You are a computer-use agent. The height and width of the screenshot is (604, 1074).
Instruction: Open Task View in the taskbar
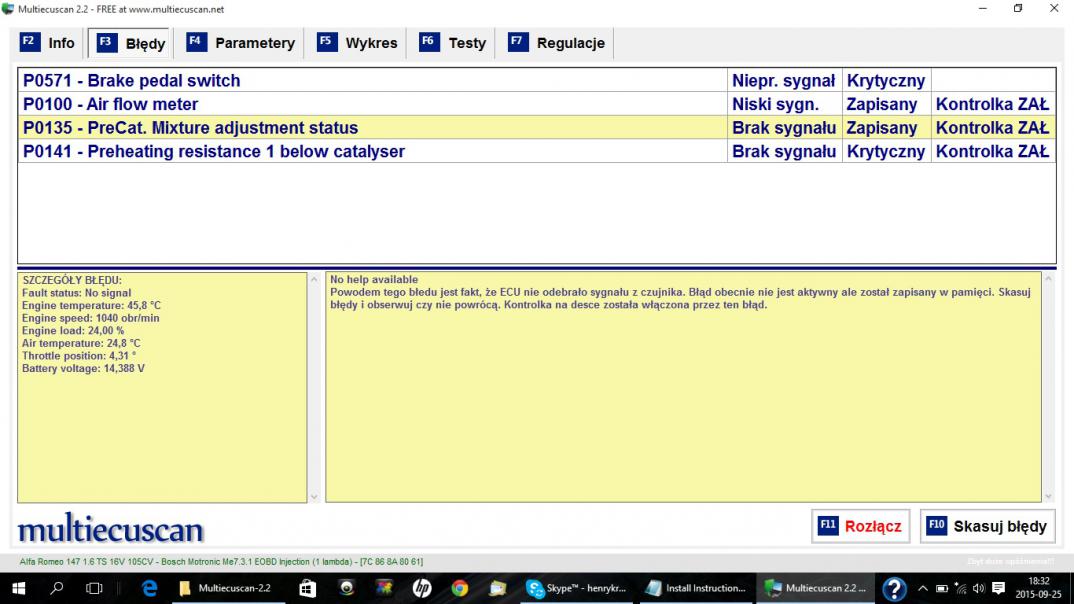coord(94,588)
